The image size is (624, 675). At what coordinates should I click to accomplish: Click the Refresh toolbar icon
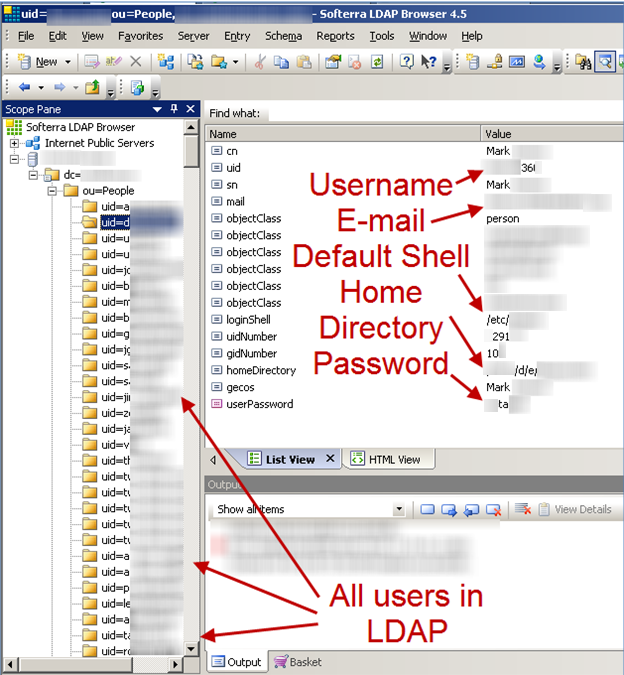(x=377, y=62)
